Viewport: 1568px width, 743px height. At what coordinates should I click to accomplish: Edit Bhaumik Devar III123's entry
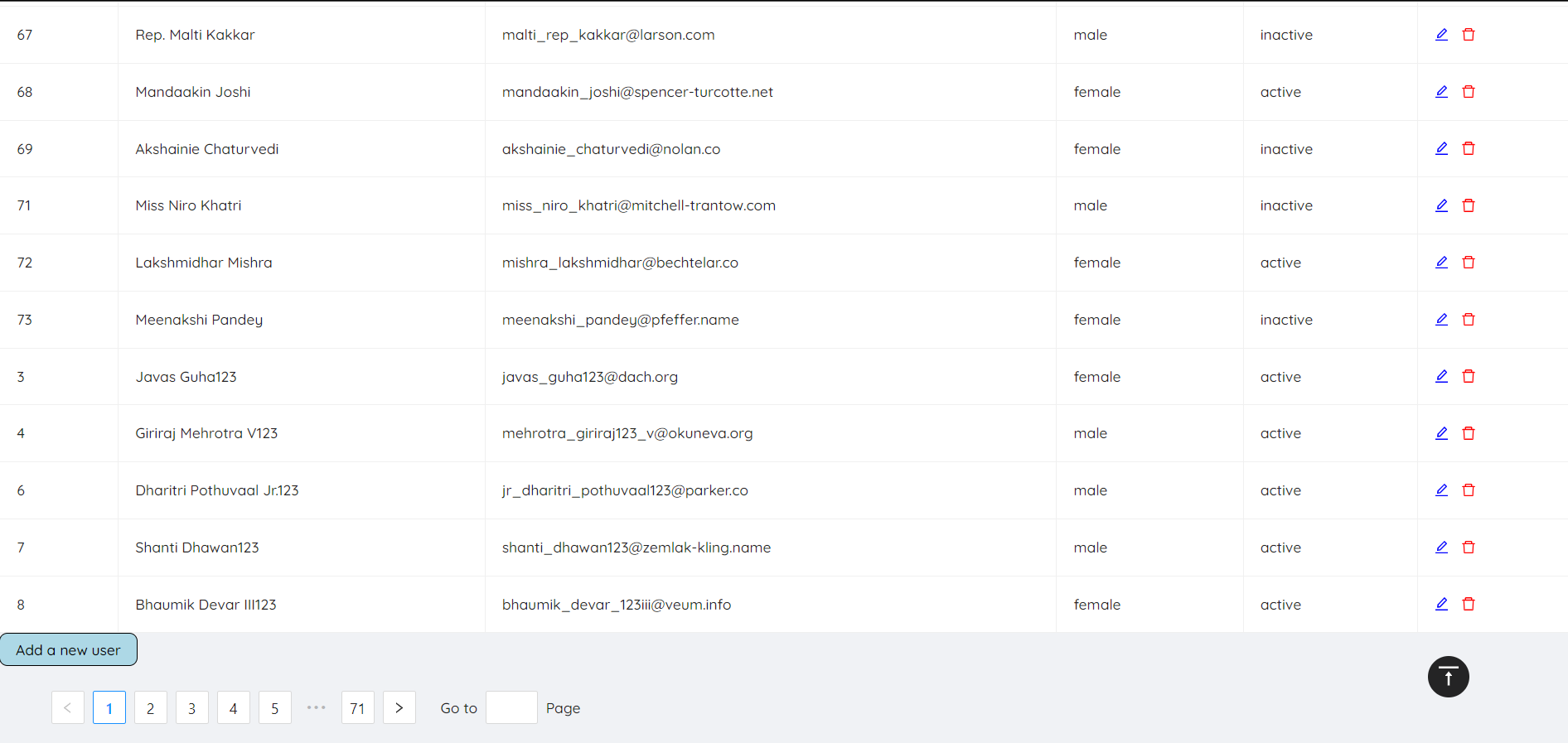1441,605
